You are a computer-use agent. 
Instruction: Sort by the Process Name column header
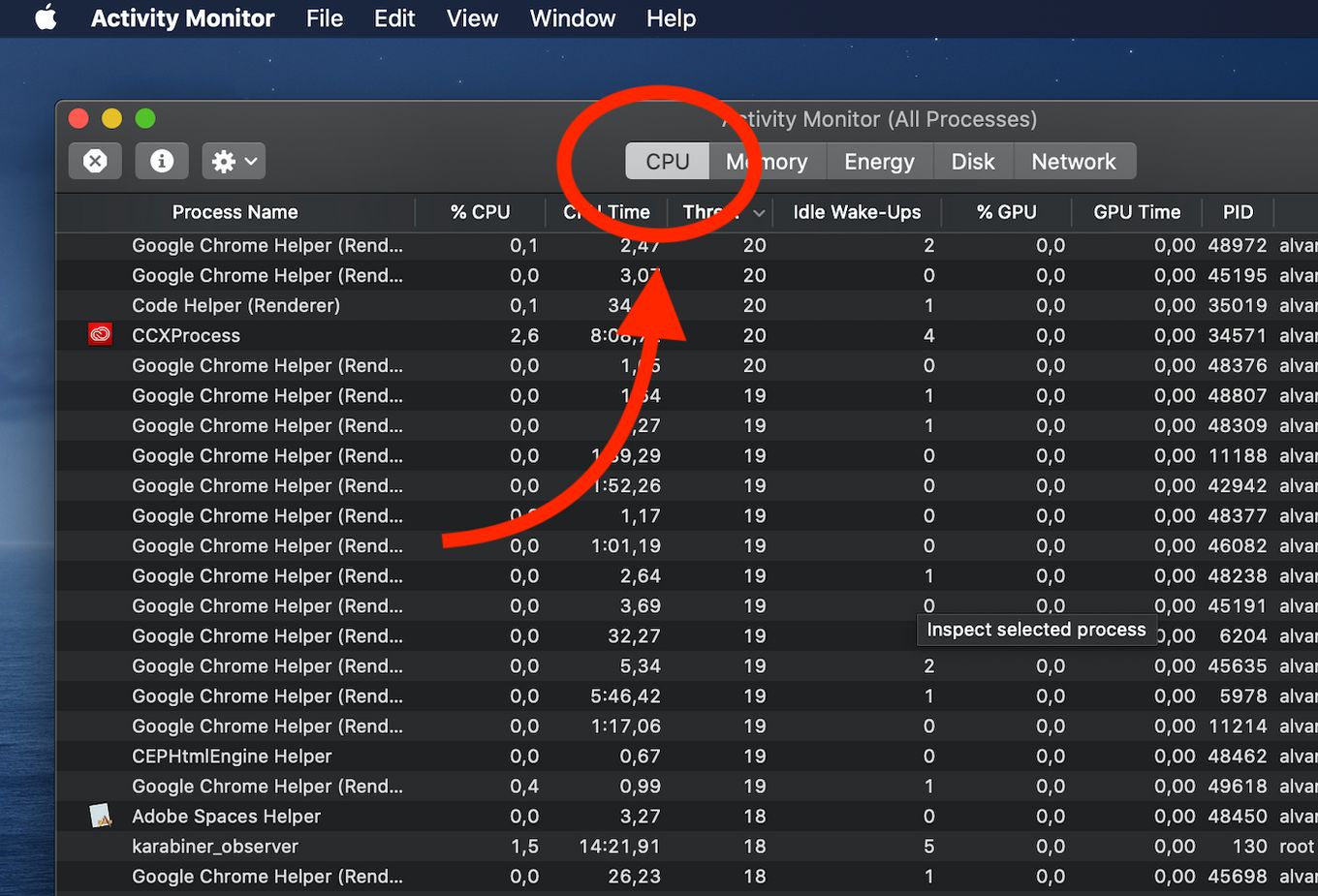[x=235, y=212]
